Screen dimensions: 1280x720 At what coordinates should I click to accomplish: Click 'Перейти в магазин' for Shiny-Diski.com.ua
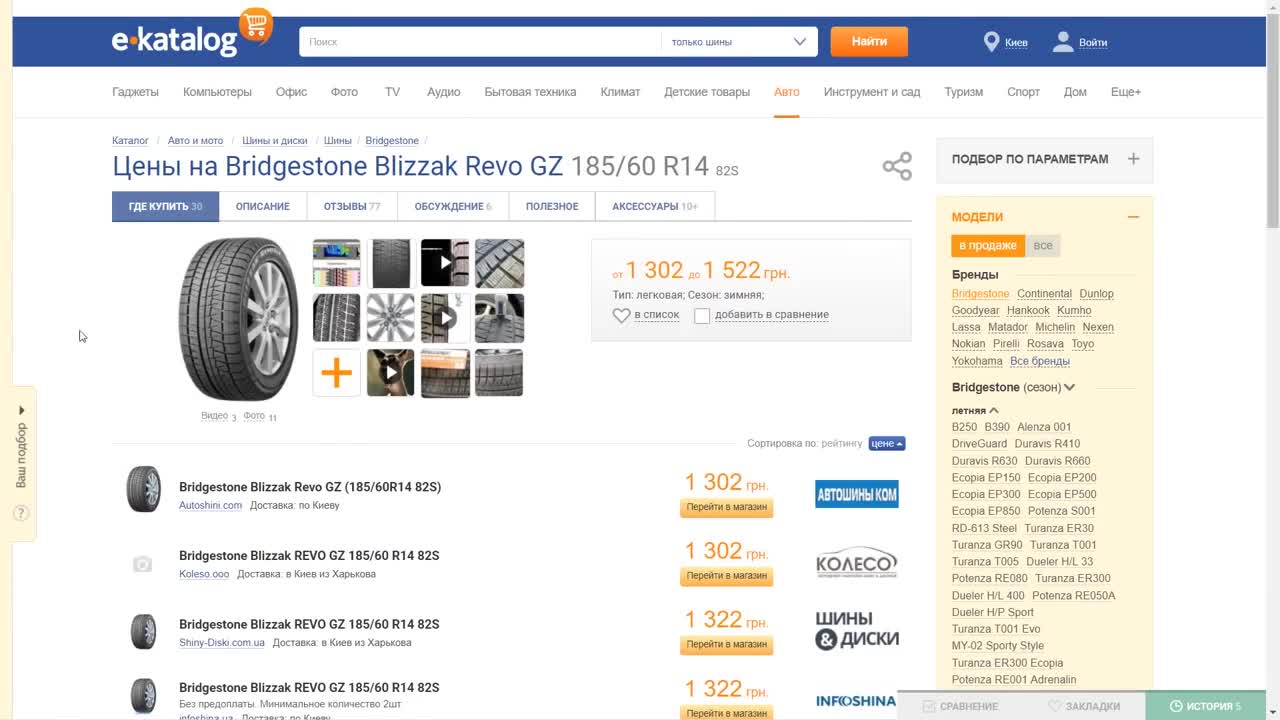point(727,644)
